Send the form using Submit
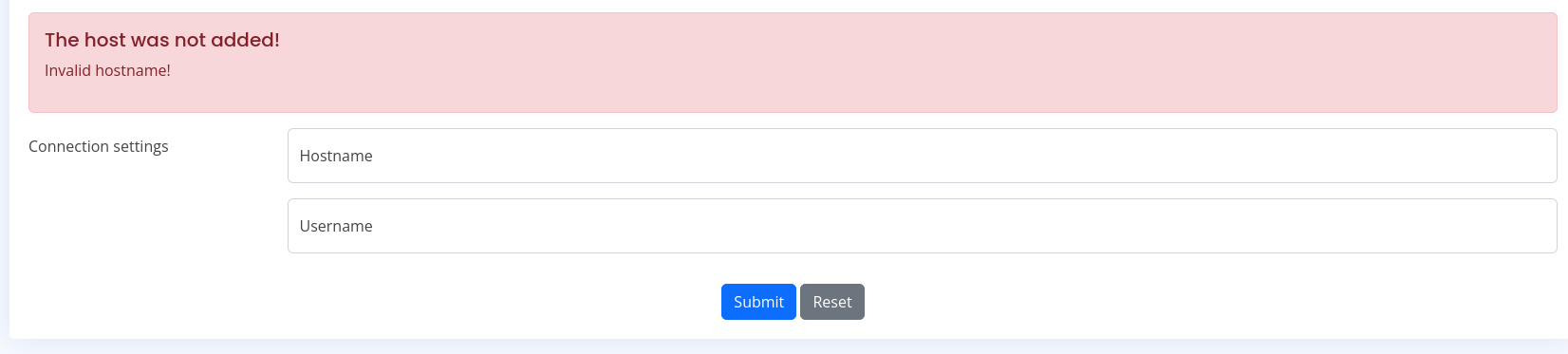 point(758,302)
